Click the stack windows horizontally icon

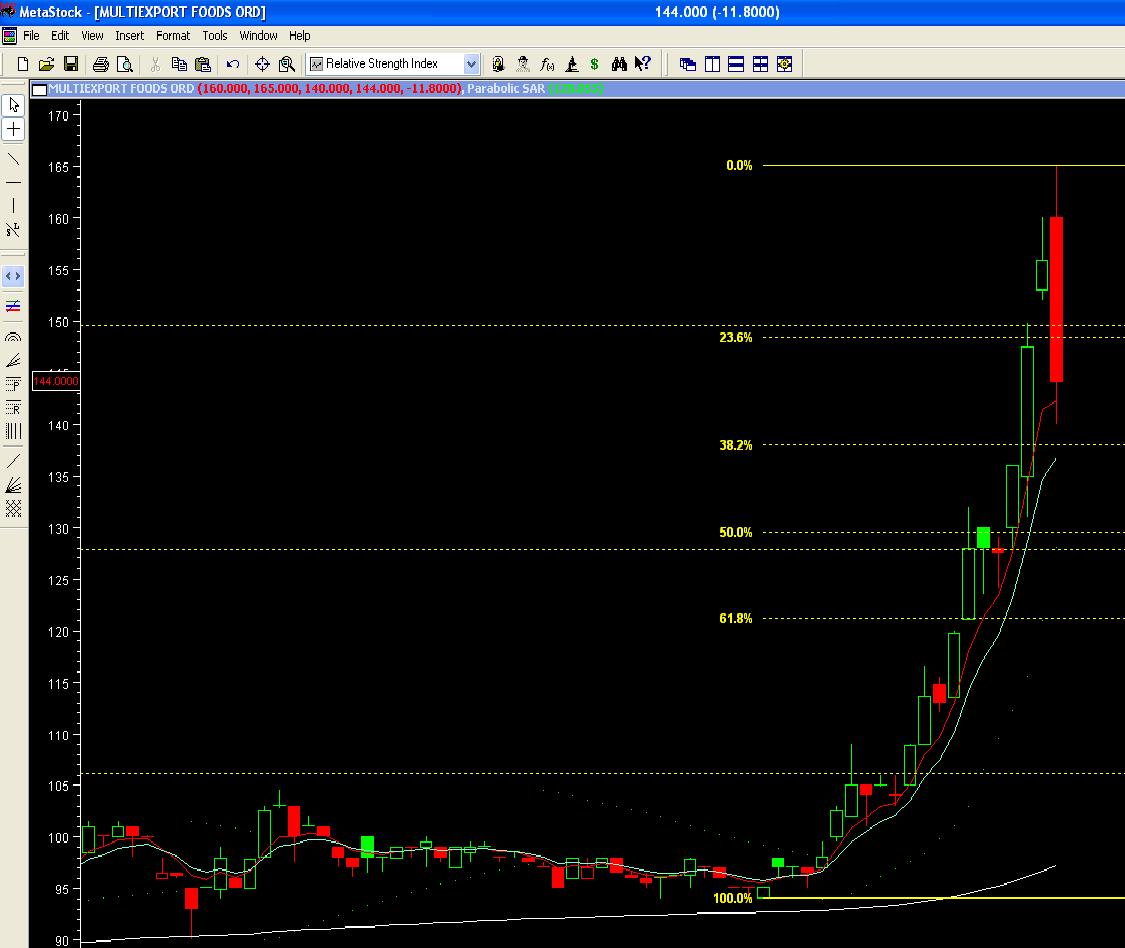coord(735,64)
